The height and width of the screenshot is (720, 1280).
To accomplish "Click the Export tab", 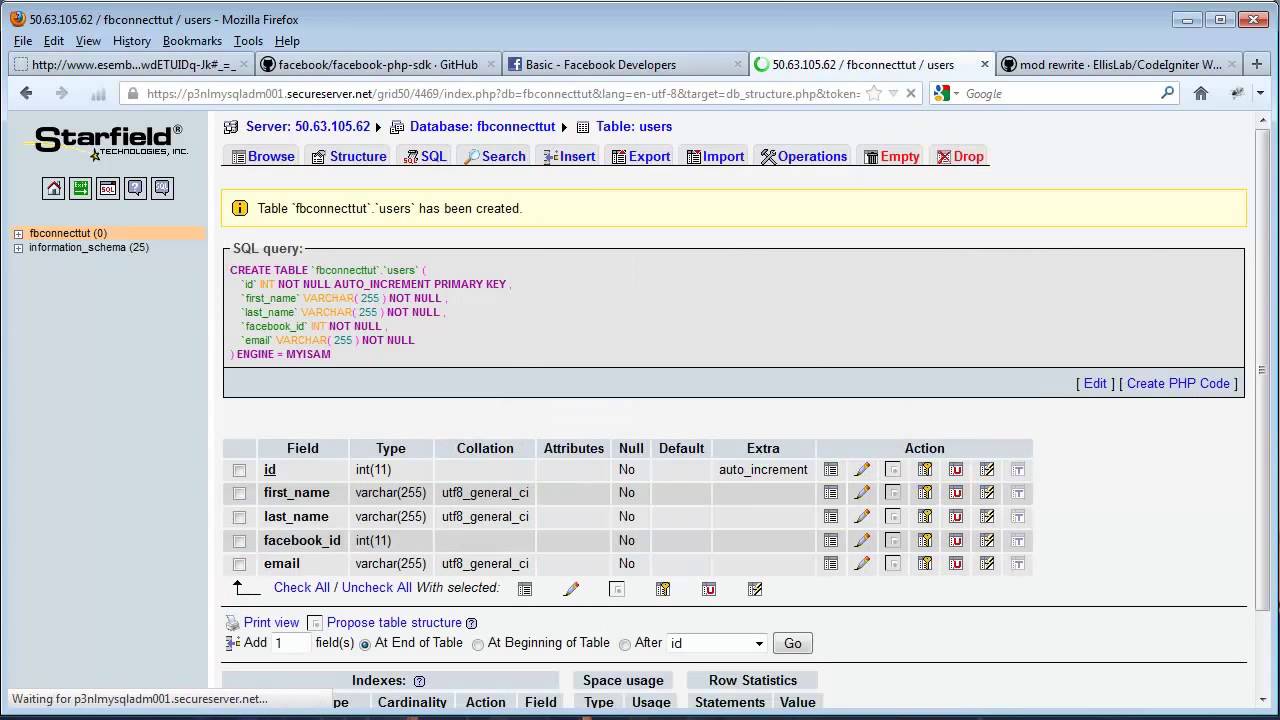I will (x=641, y=156).
